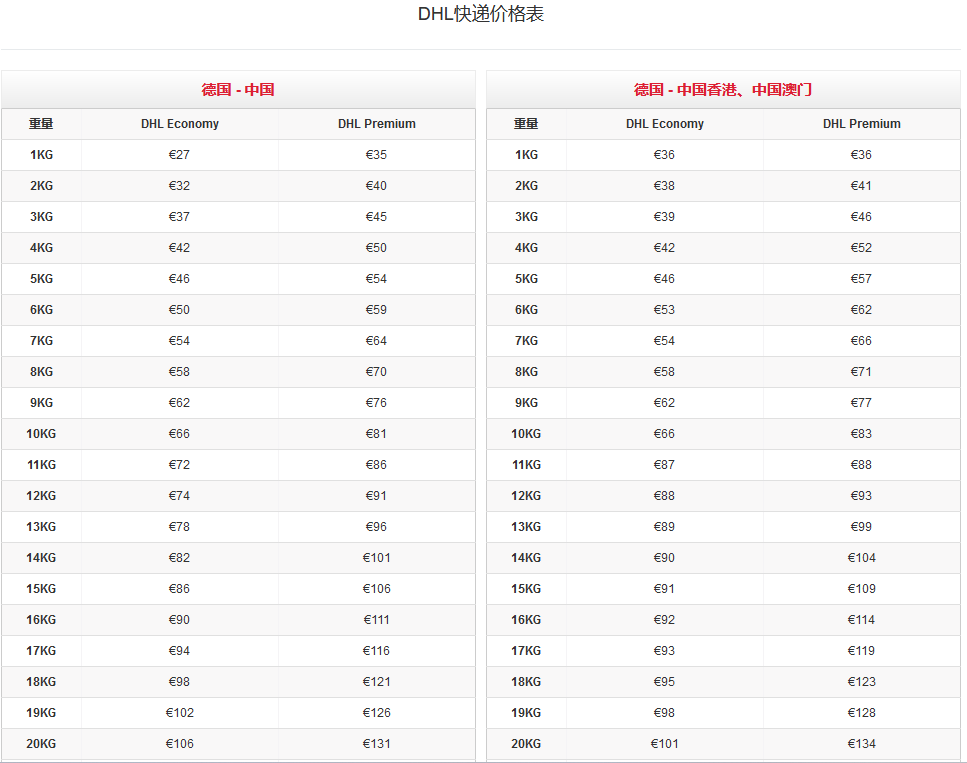Select the €27 Economy price for 1KG

point(179,155)
